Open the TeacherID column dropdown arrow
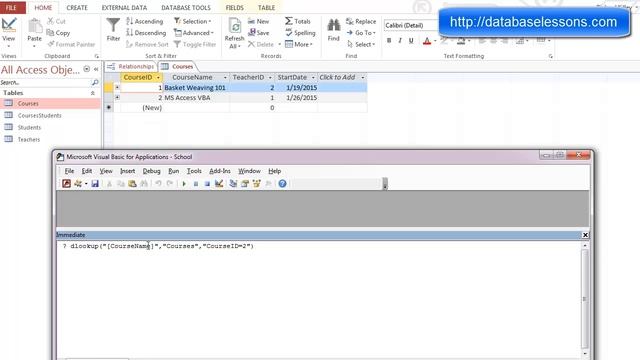640x360 pixels. (270, 78)
